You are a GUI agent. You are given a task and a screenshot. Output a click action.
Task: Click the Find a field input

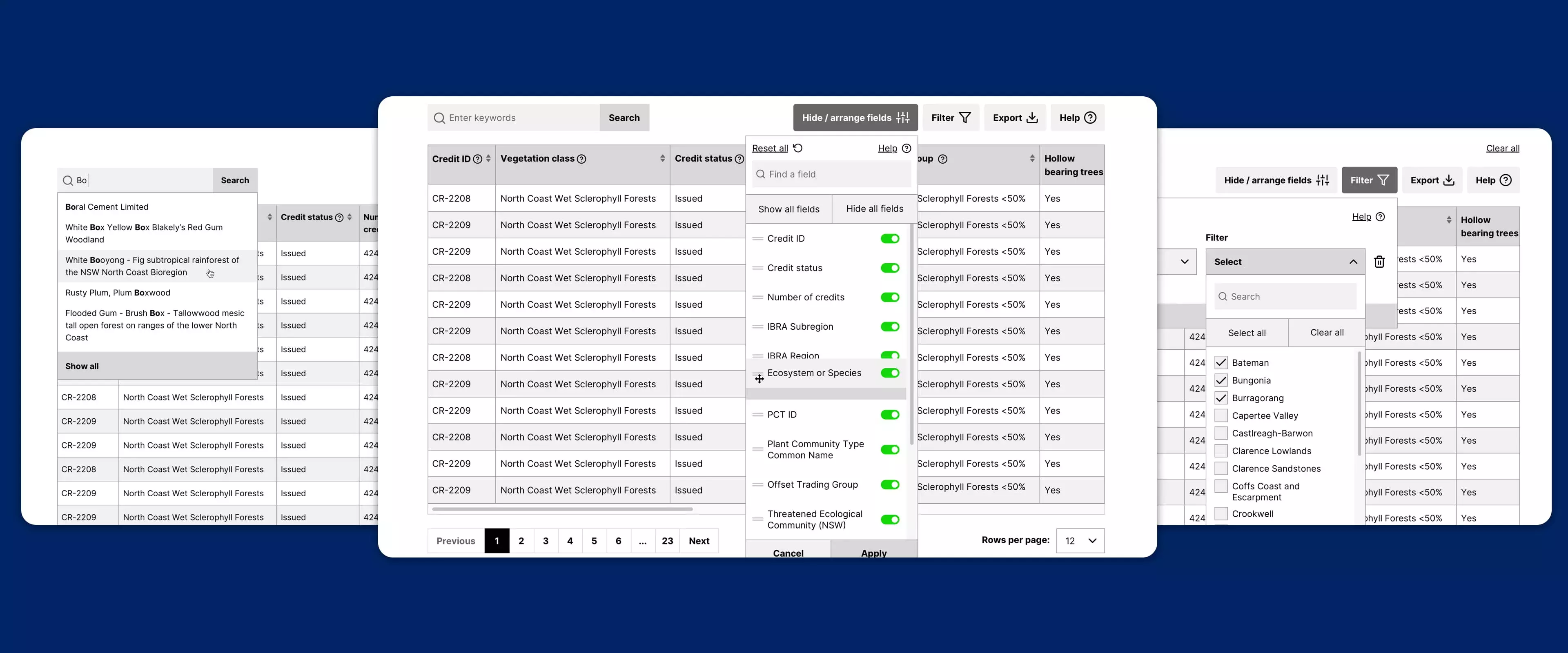coord(831,174)
